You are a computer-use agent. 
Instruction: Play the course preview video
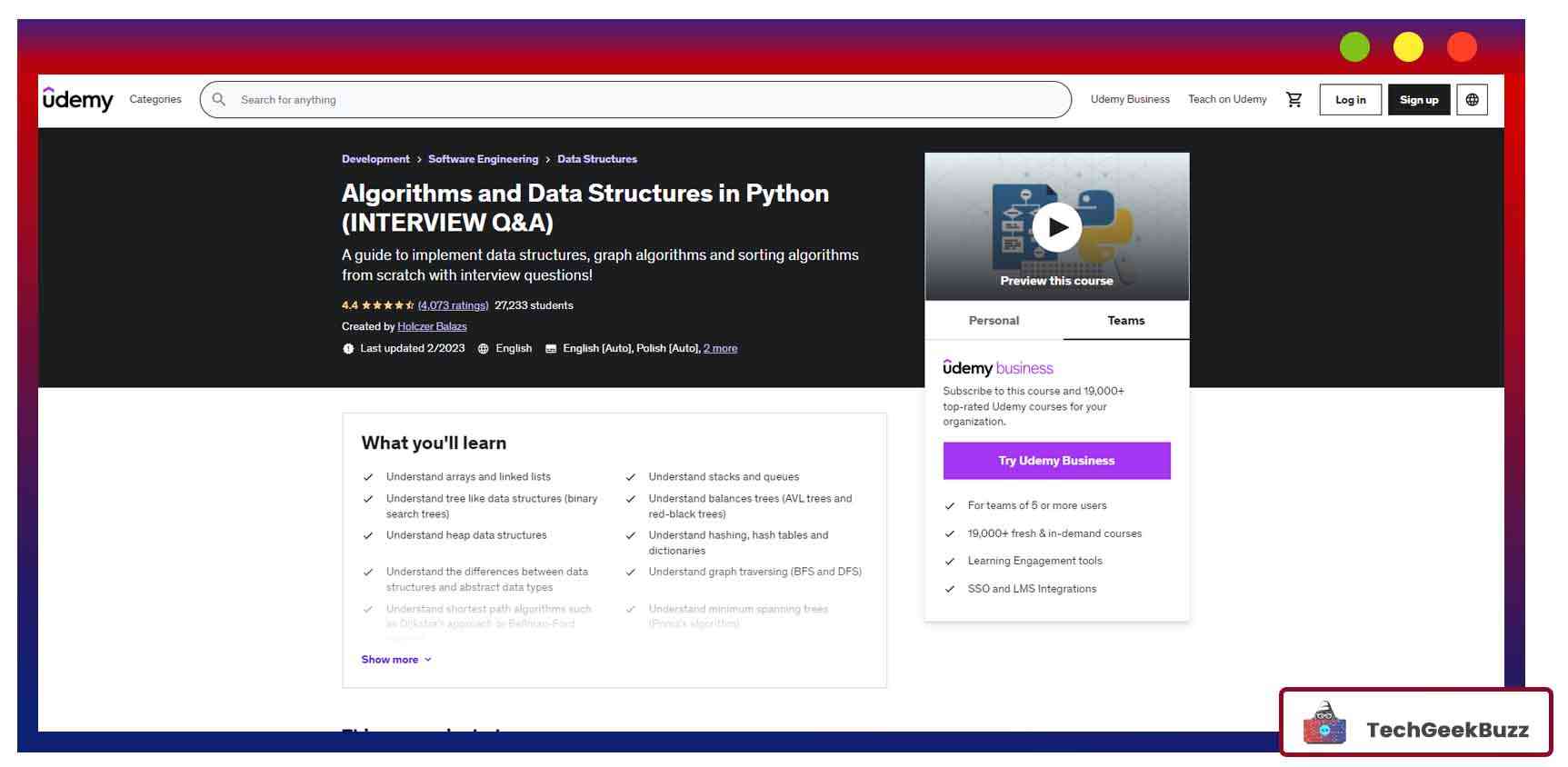[1056, 227]
